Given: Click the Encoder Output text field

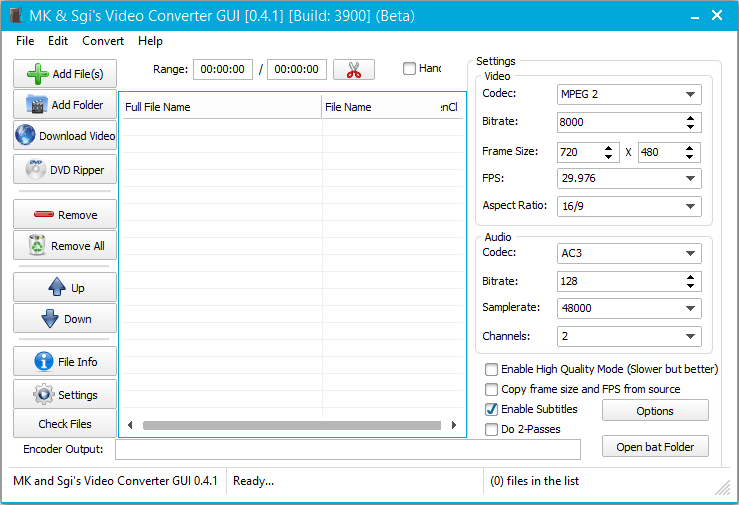Looking at the screenshot, I should [348, 449].
